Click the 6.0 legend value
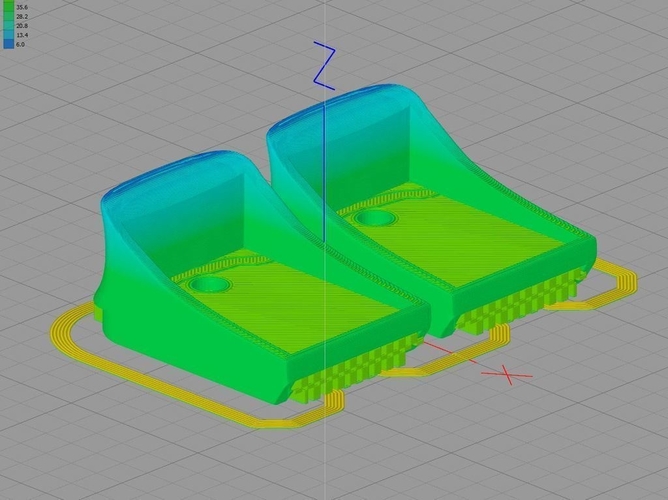 point(20,44)
